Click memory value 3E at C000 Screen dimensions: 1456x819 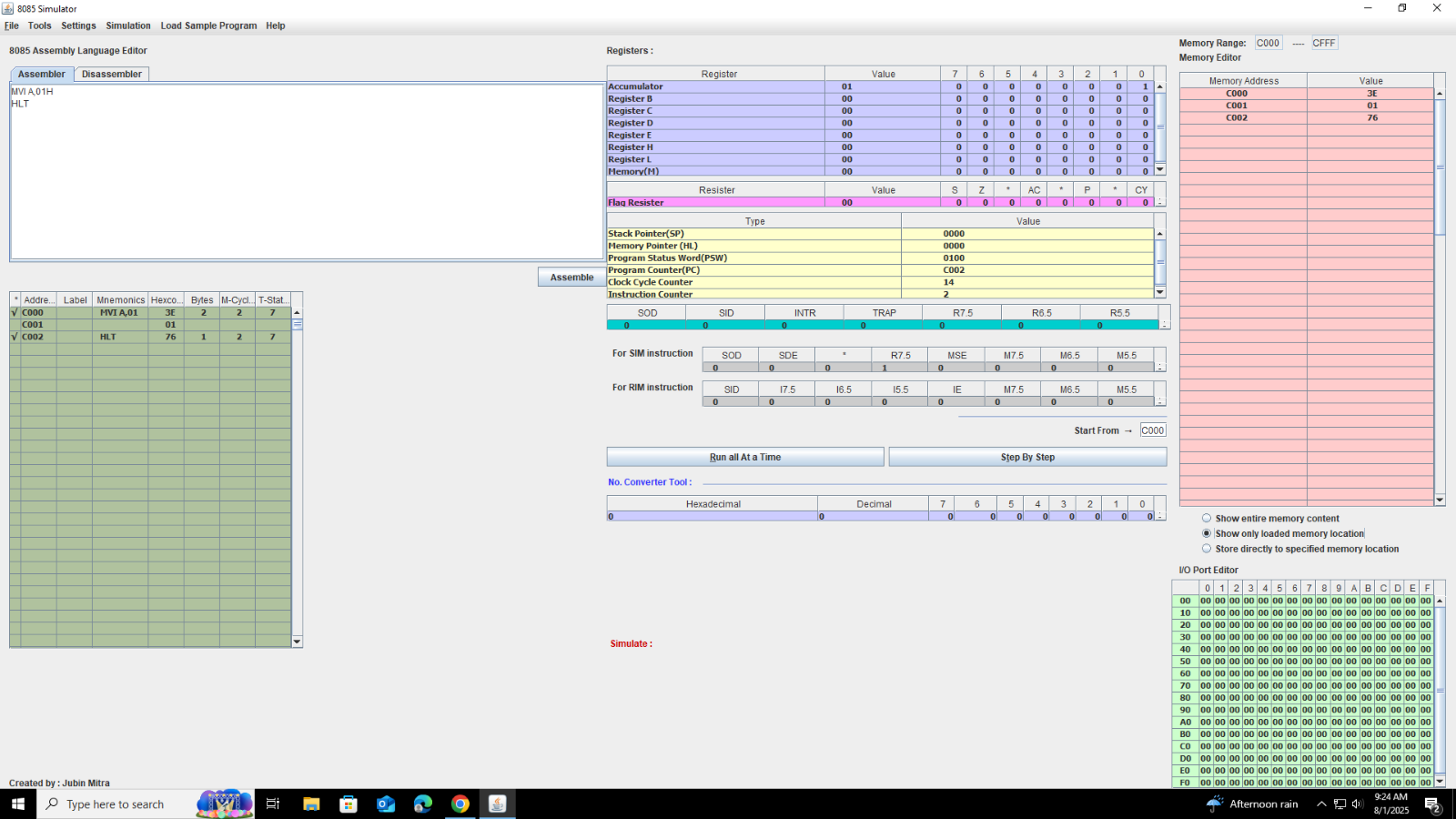pos(1370,94)
